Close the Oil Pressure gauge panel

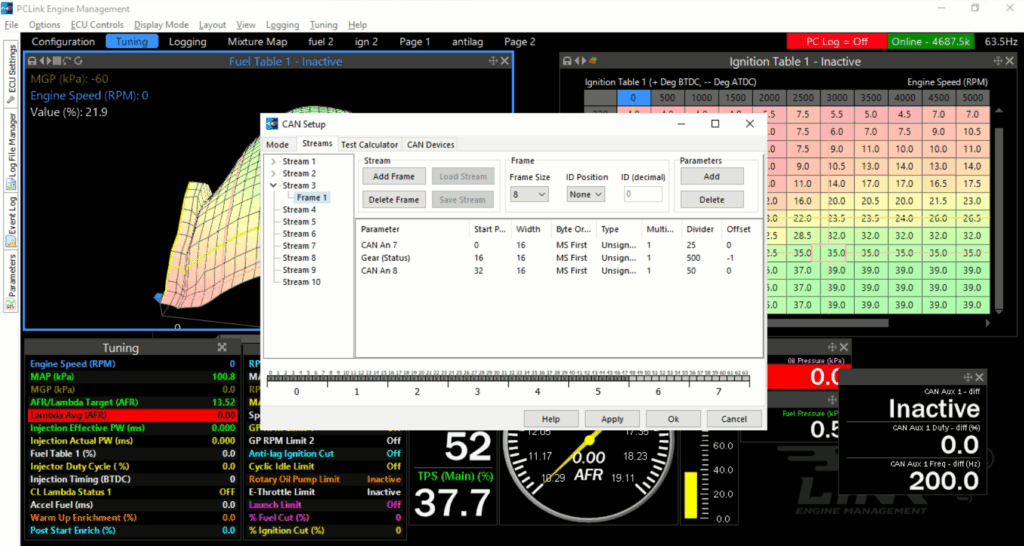pyautogui.click(x=844, y=347)
